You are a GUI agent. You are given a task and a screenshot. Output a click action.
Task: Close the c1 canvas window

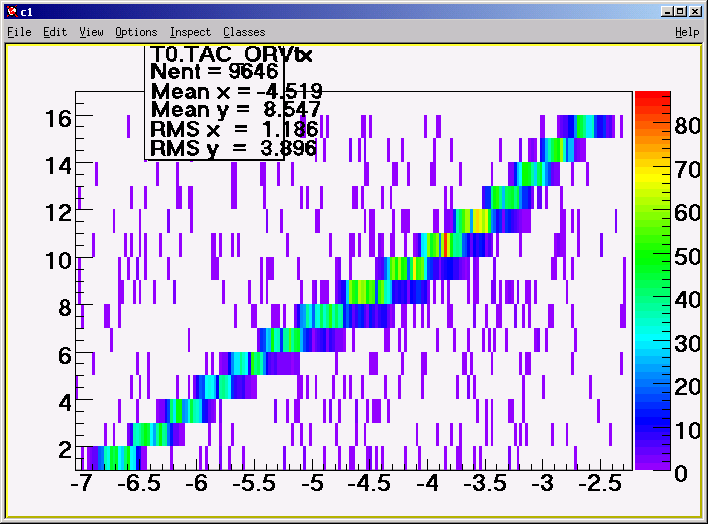pyautogui.click(x=695, y=11)
